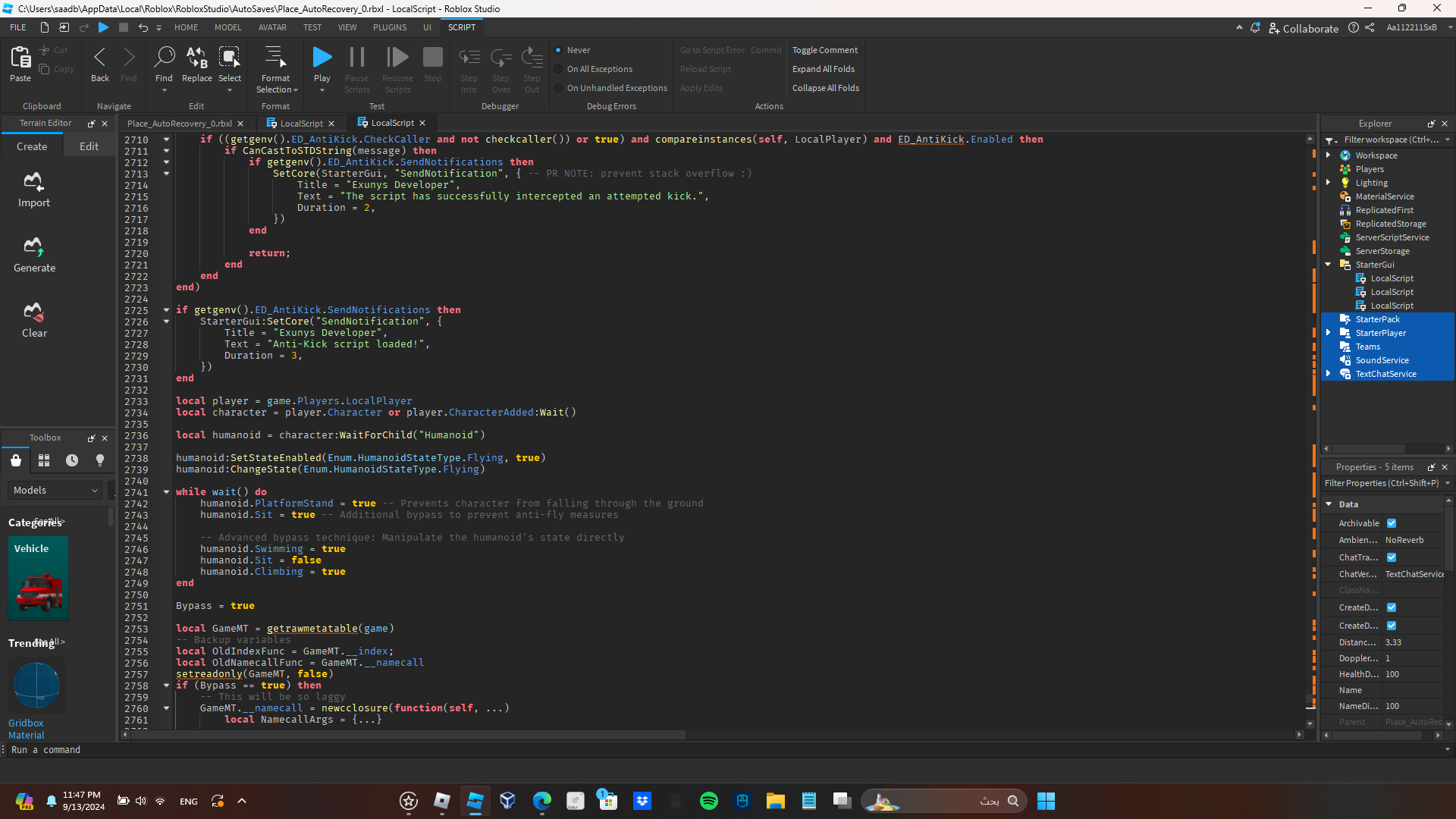Click the Undo arrow in quick access bar
Viewport: 1456px width, 819px height.
point(143,27)
